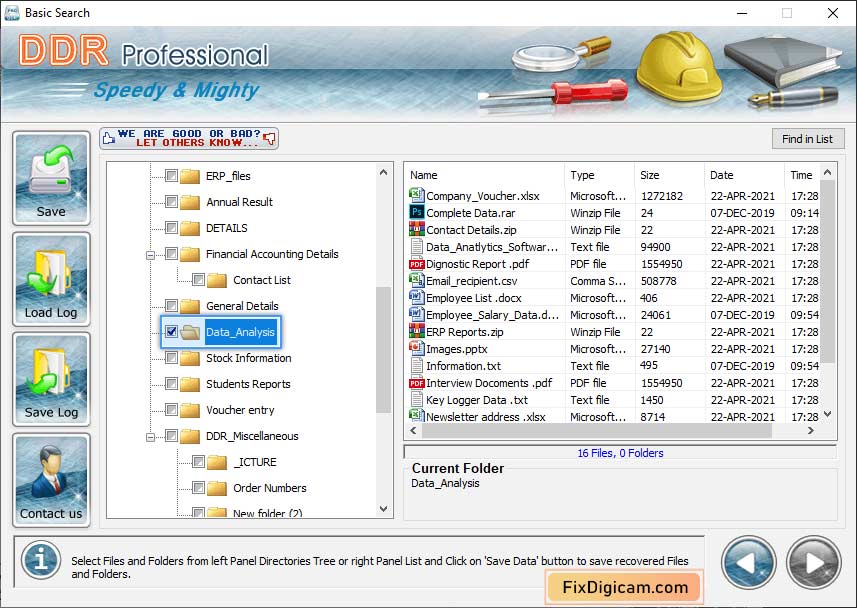Click the file list scroll left arrow
857x608 pixels.
coord(413,430)
